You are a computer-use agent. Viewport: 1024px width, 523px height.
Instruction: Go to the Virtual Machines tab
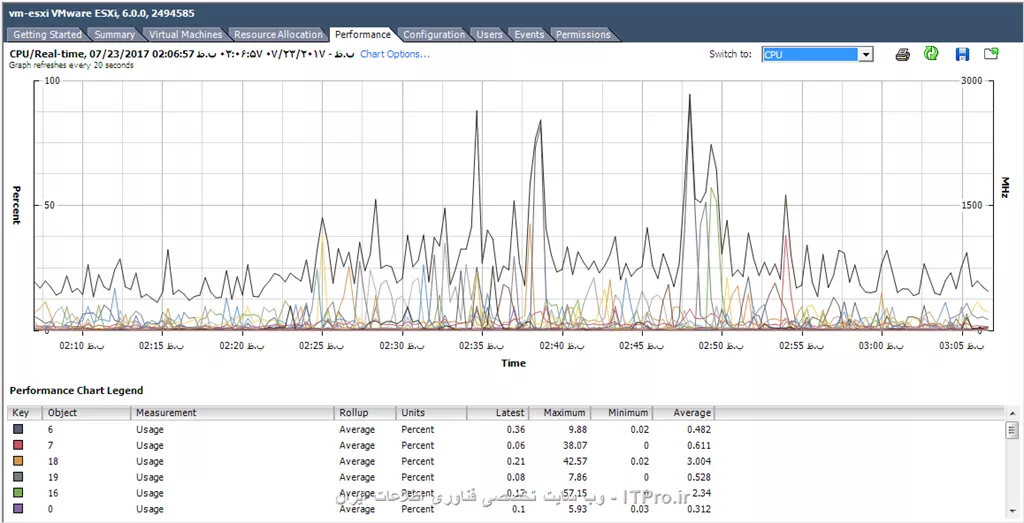coord(185,34)
